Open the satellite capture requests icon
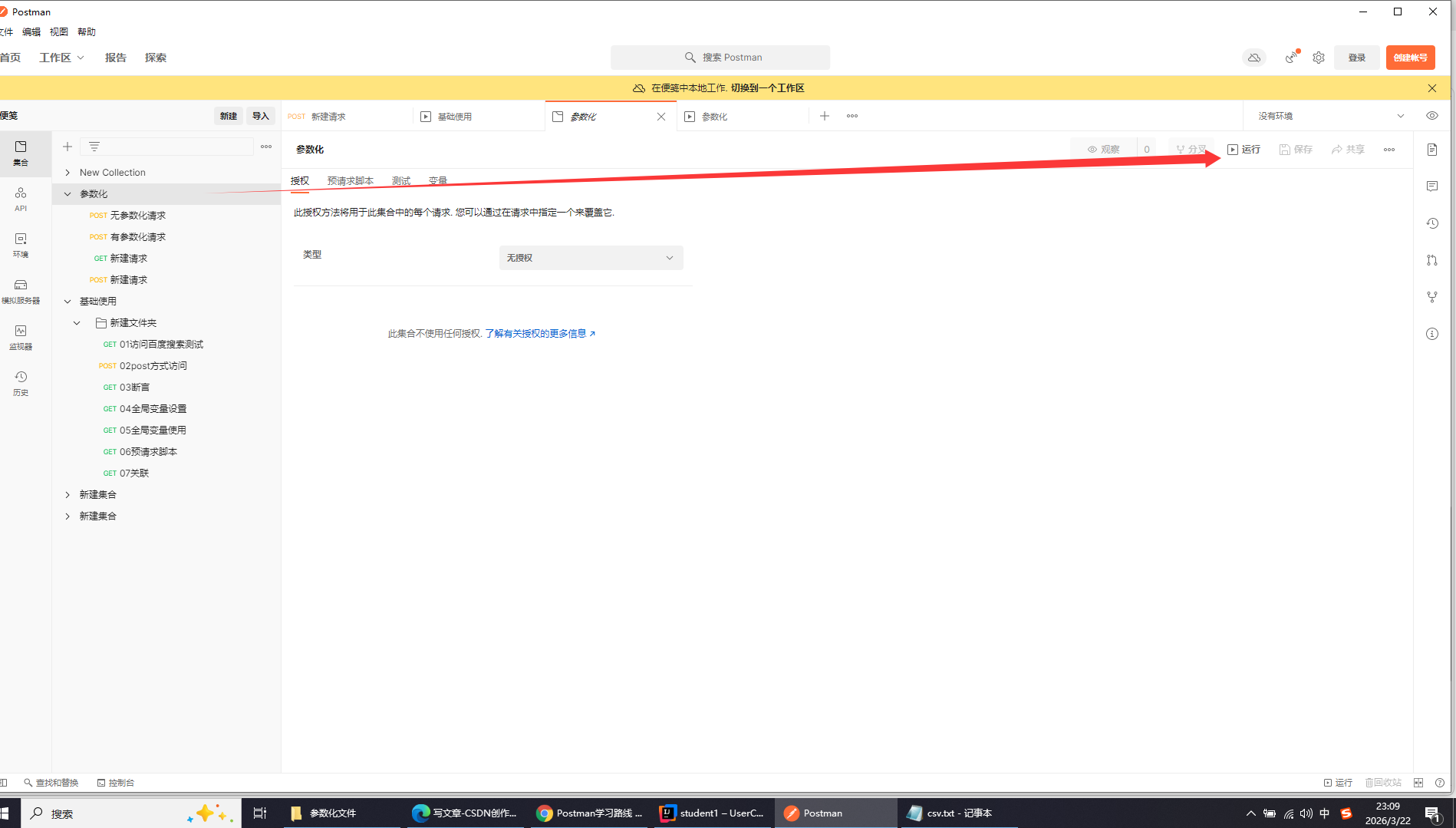The width and height of the screenshot is (1456, 828). [x=1292, y=58]
